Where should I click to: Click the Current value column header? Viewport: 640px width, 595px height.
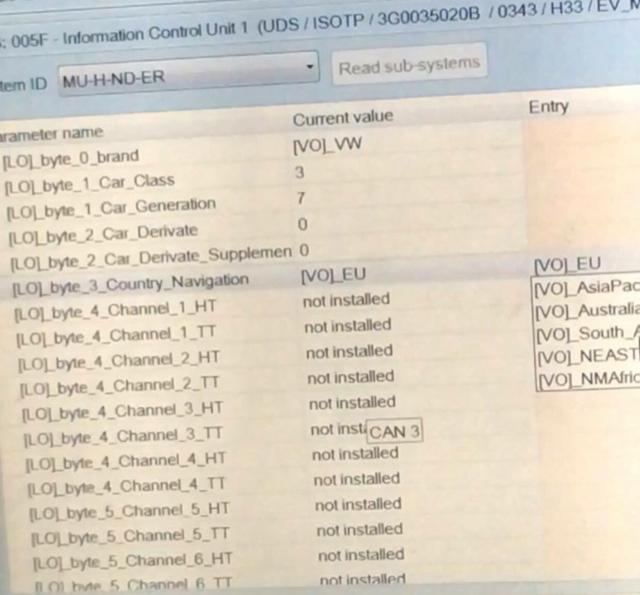343,118
